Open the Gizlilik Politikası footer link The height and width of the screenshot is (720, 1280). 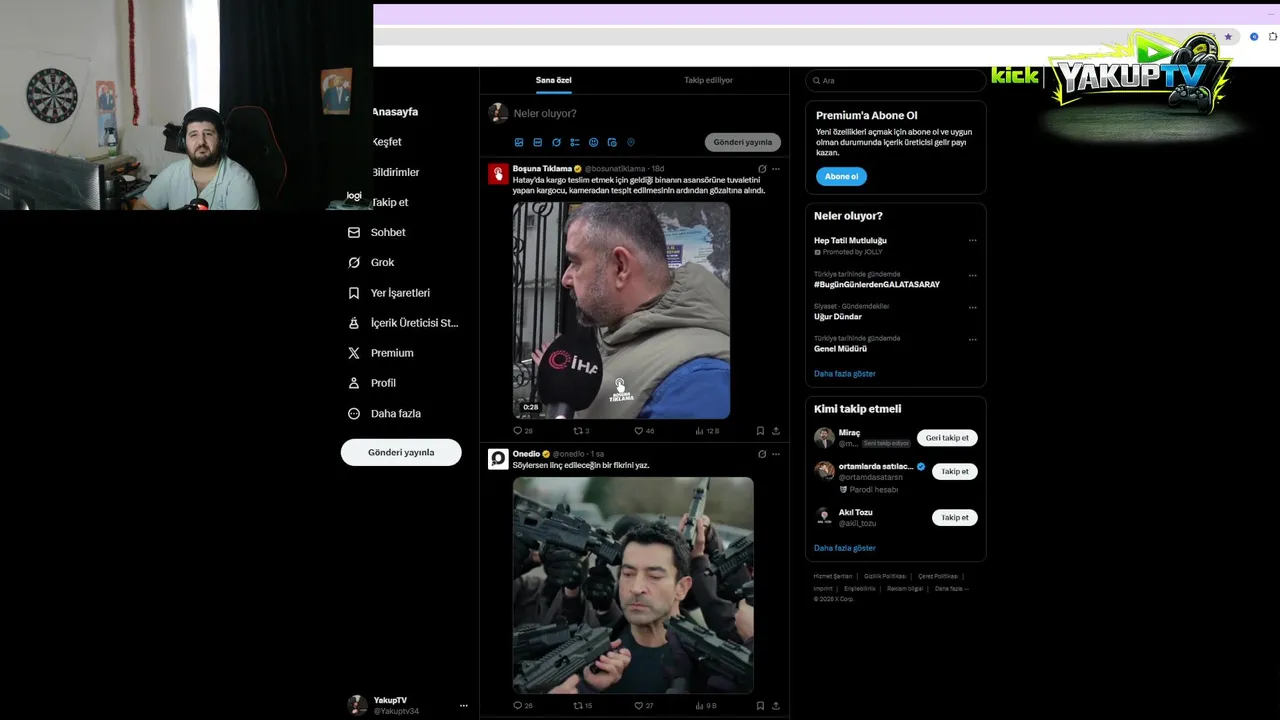click(x=885, y=576)
